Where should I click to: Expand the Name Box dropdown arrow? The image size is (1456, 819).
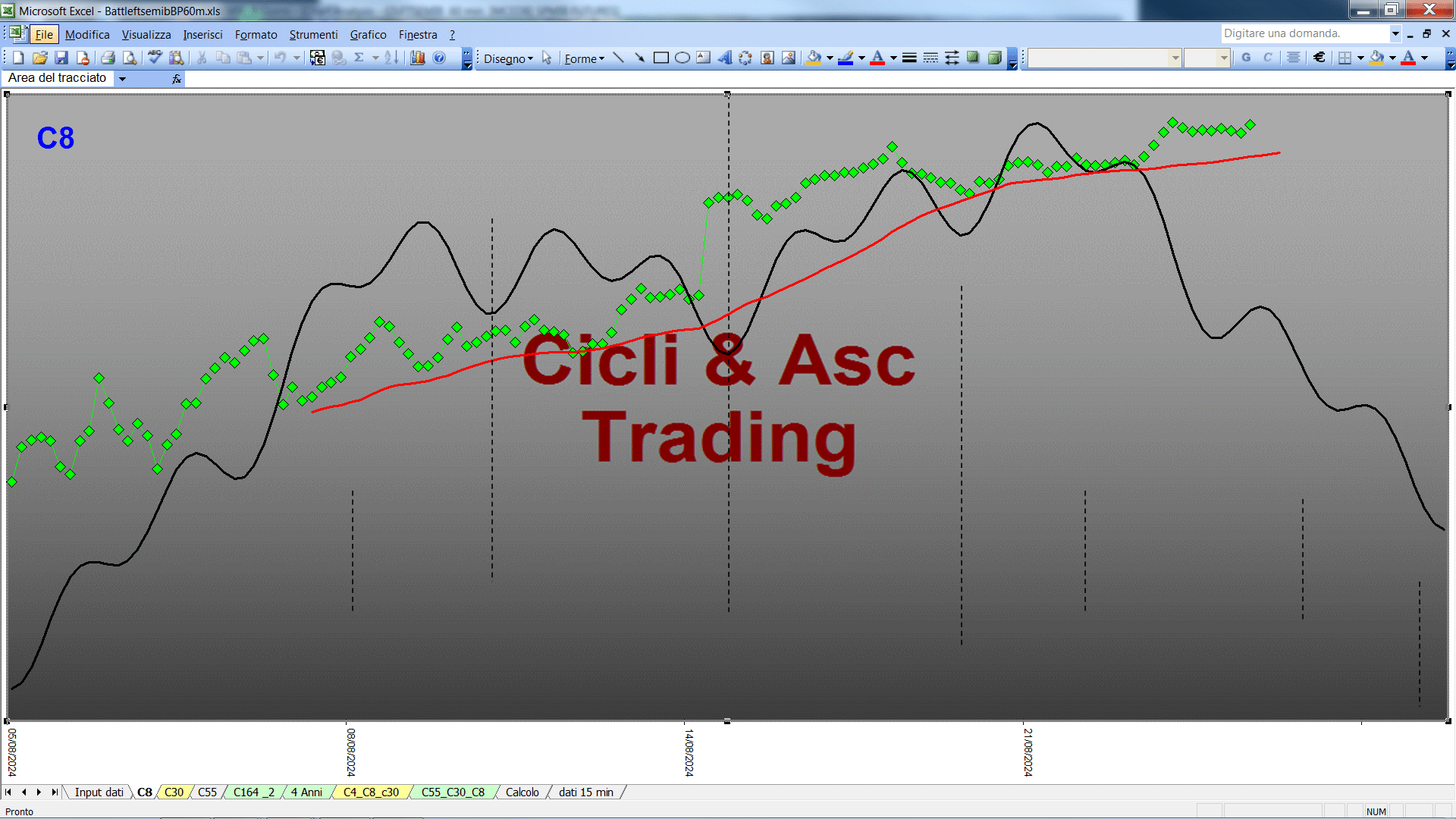122,79
